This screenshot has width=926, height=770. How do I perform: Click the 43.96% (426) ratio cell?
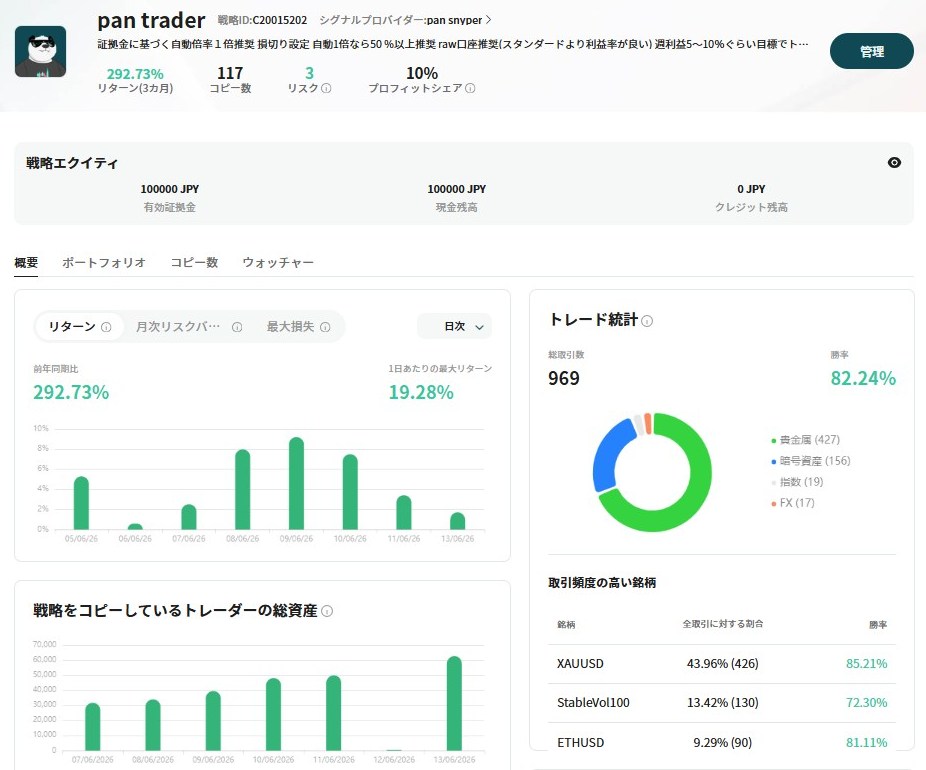click(x=722, y=664)
